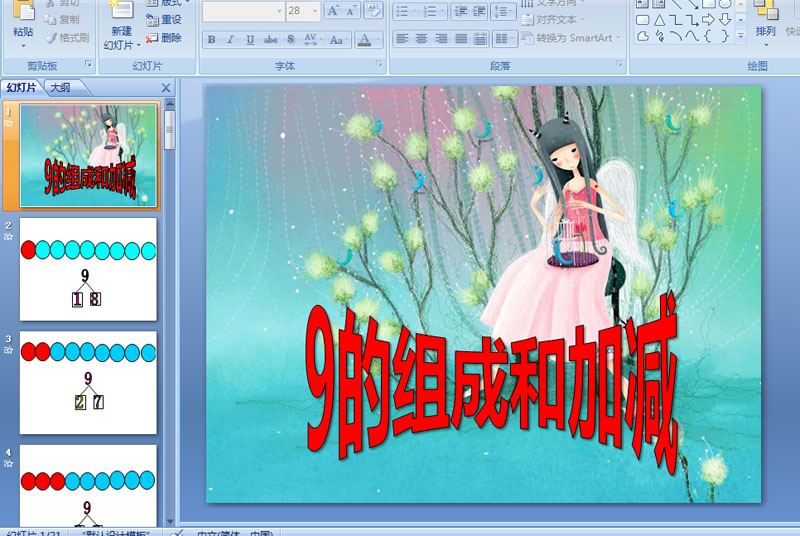Delete slide with 删除 button
800x536 pixels.
click(x=163, y=38)
